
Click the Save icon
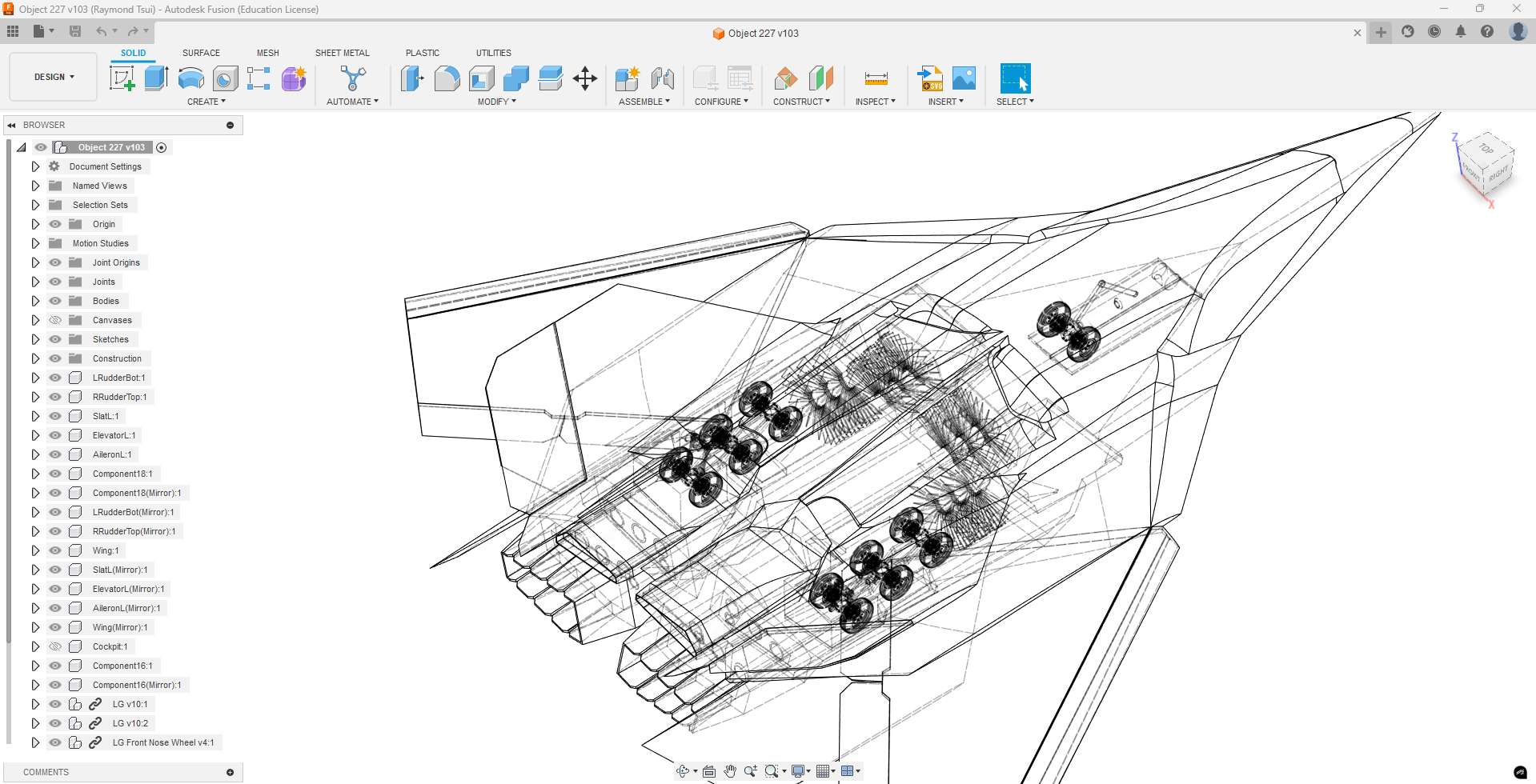tap(75, 31)
